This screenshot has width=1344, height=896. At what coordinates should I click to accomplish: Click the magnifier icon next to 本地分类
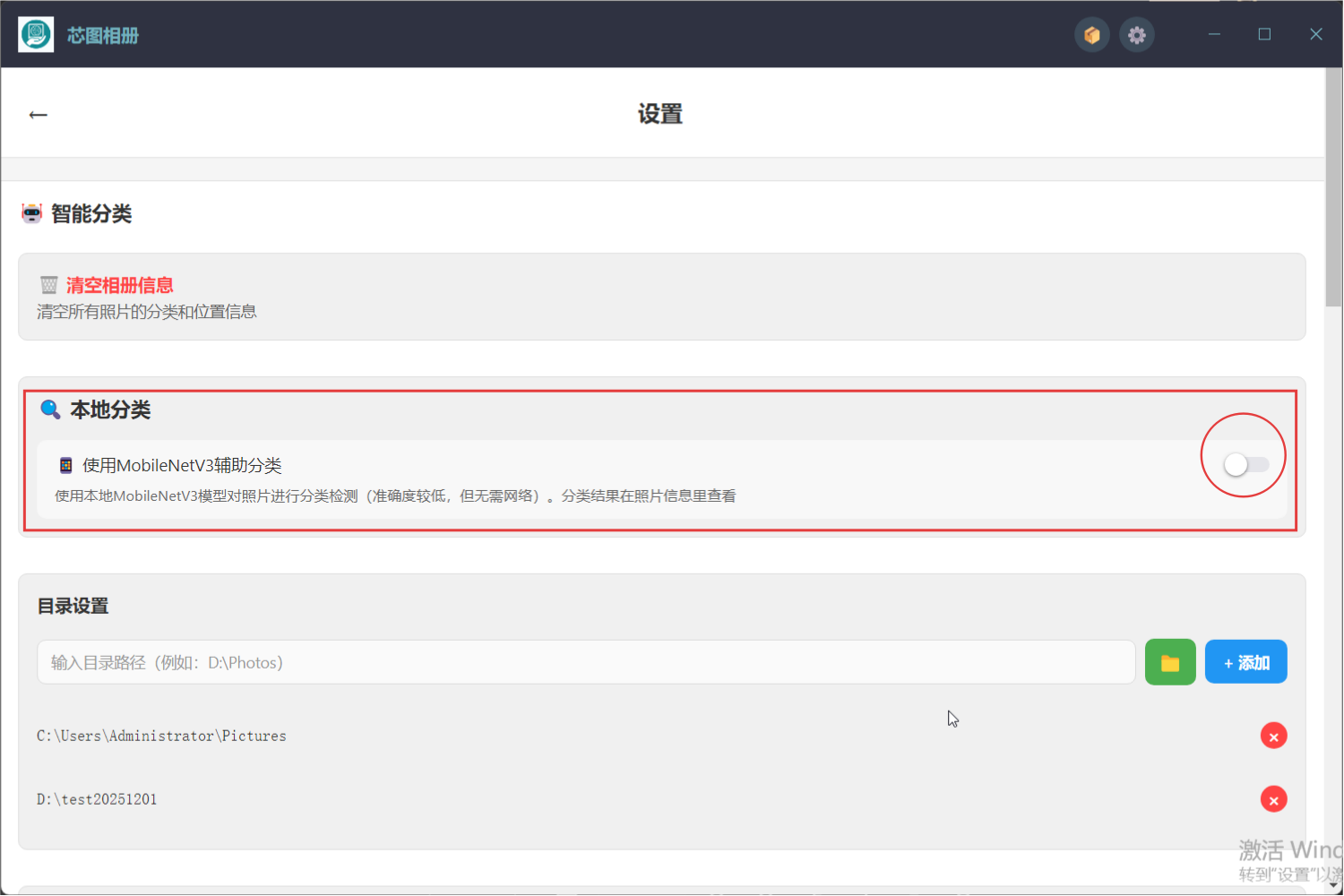pyautogui.click(x=50, y=409)
